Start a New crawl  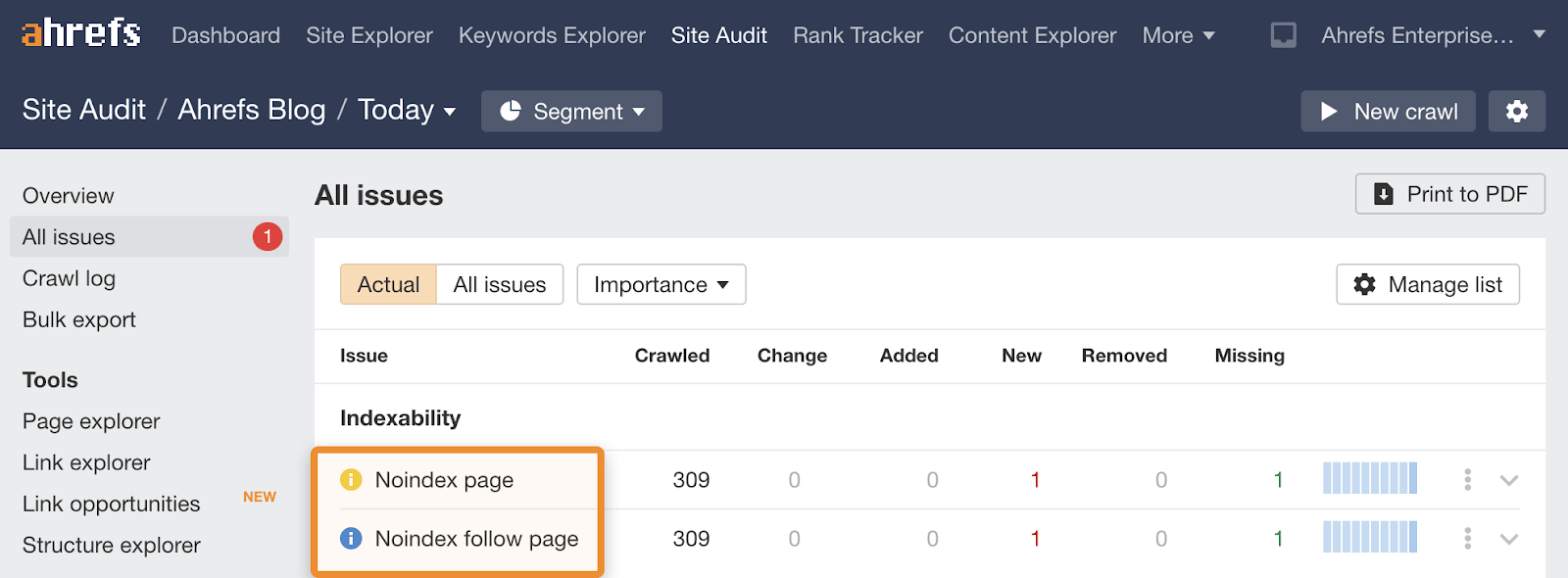pos(1388,112)
